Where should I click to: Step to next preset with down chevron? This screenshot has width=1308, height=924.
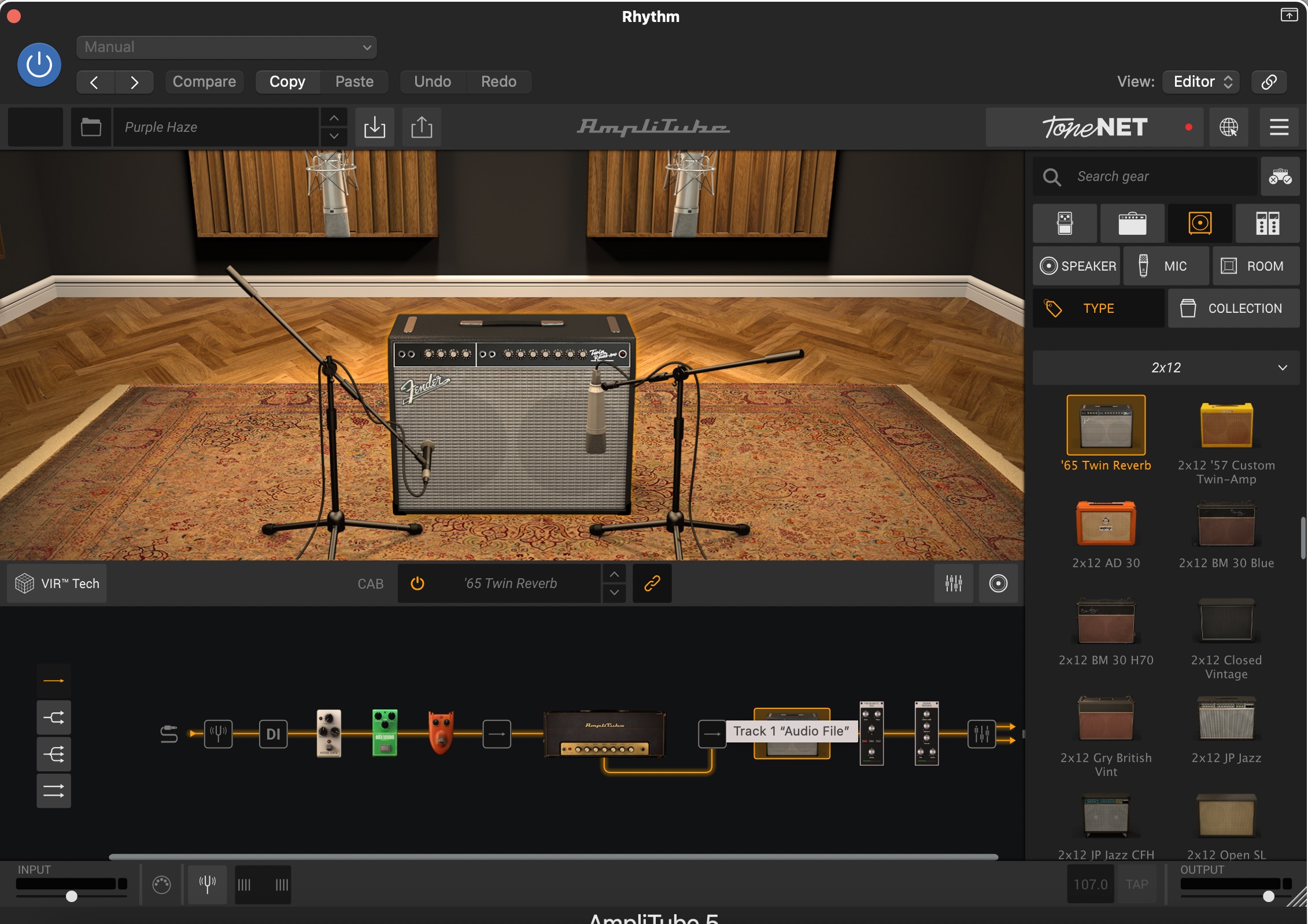tap(334, 136)
